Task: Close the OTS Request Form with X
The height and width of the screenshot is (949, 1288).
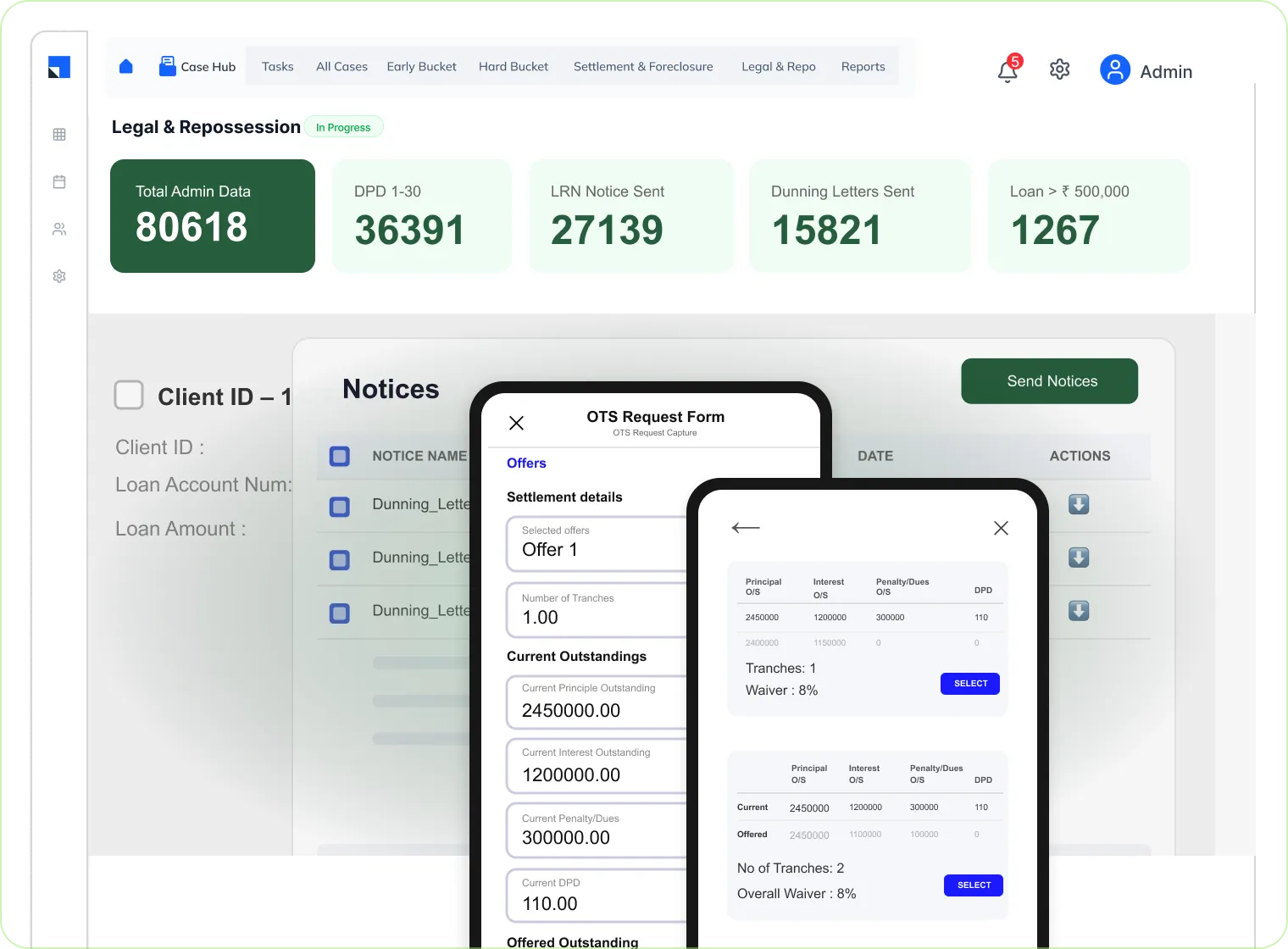Action: tap(516, 423)
